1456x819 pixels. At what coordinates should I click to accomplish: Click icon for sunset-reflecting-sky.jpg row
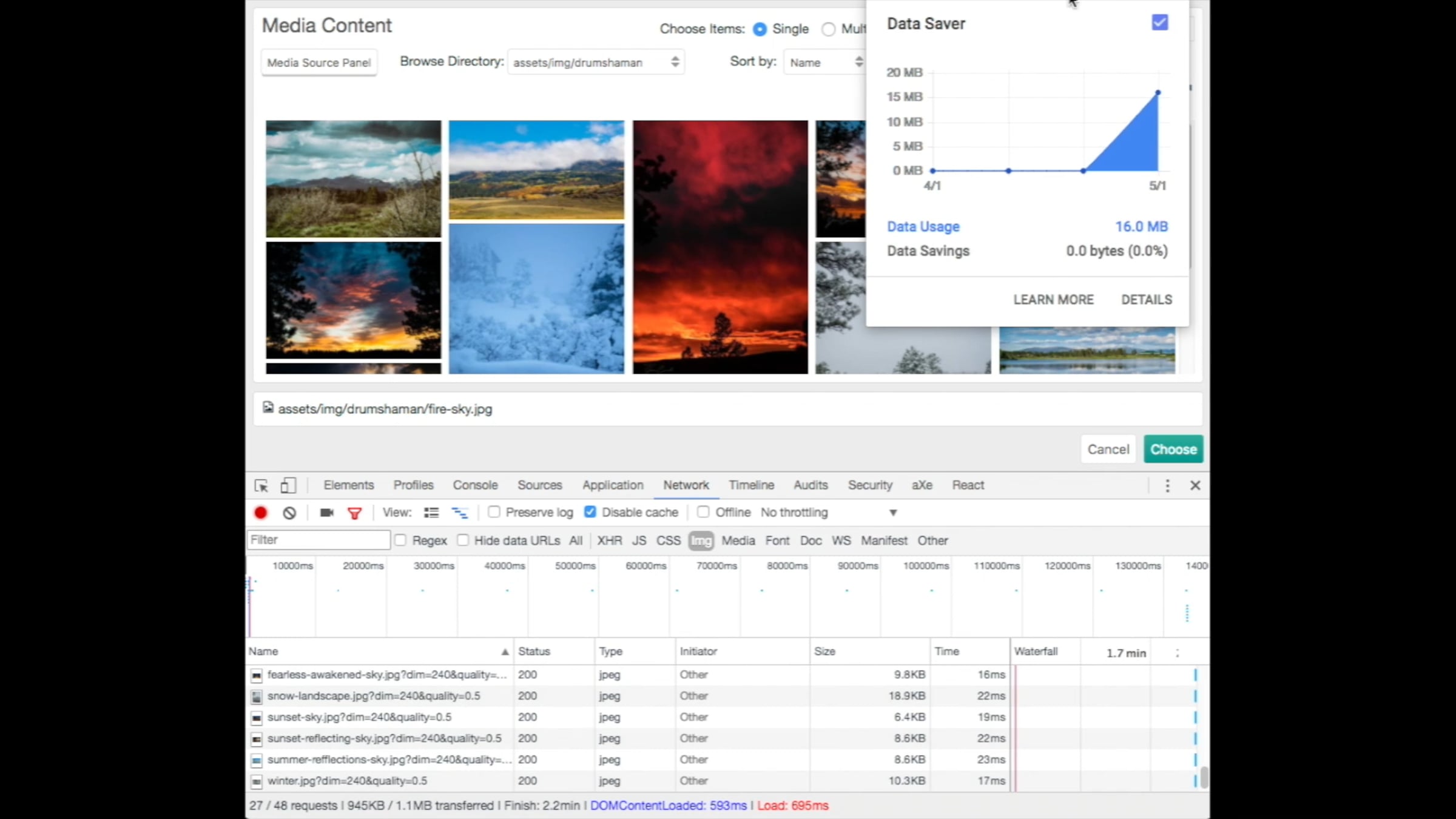click(x=257, y=739)
